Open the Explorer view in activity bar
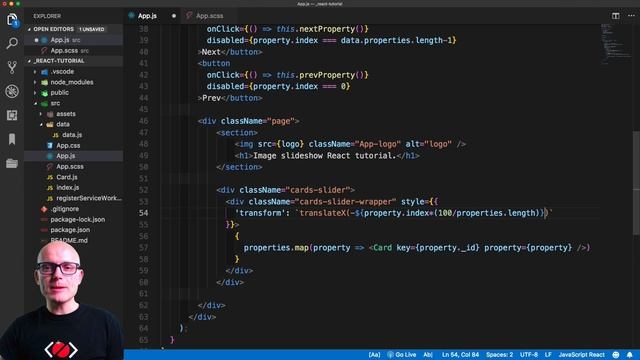The image size is (640, 360). click(x=12, y=20)
